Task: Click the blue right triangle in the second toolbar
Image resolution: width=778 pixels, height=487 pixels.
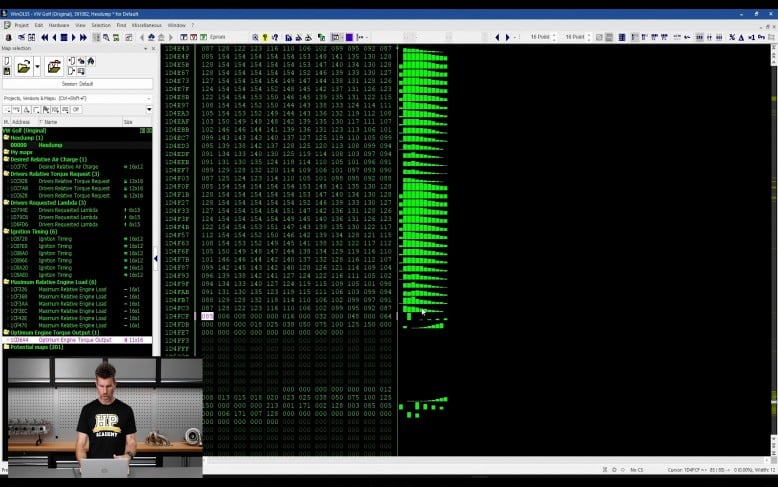Action: point(507,37)
